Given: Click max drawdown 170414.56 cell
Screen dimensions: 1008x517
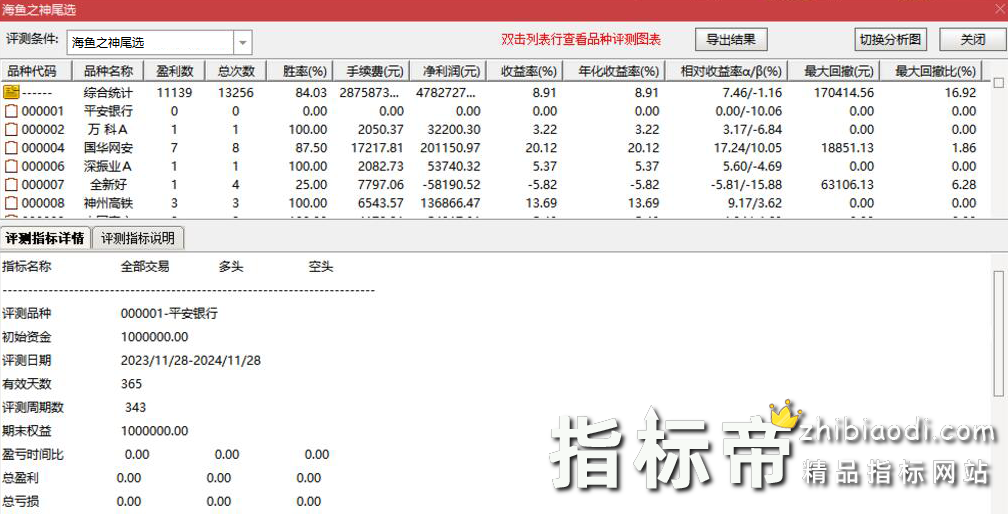Looking at the screenshot, I should [843, 93].
